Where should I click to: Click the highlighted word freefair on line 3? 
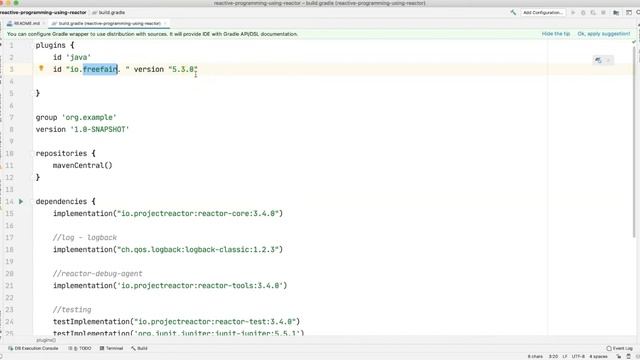point(100,69)
